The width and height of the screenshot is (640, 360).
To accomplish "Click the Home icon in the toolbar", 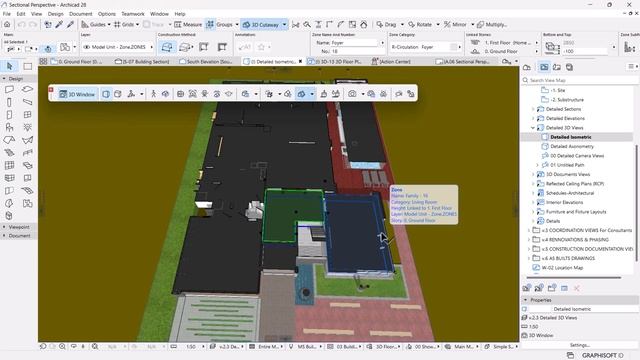I will click(x=7, y=24).
